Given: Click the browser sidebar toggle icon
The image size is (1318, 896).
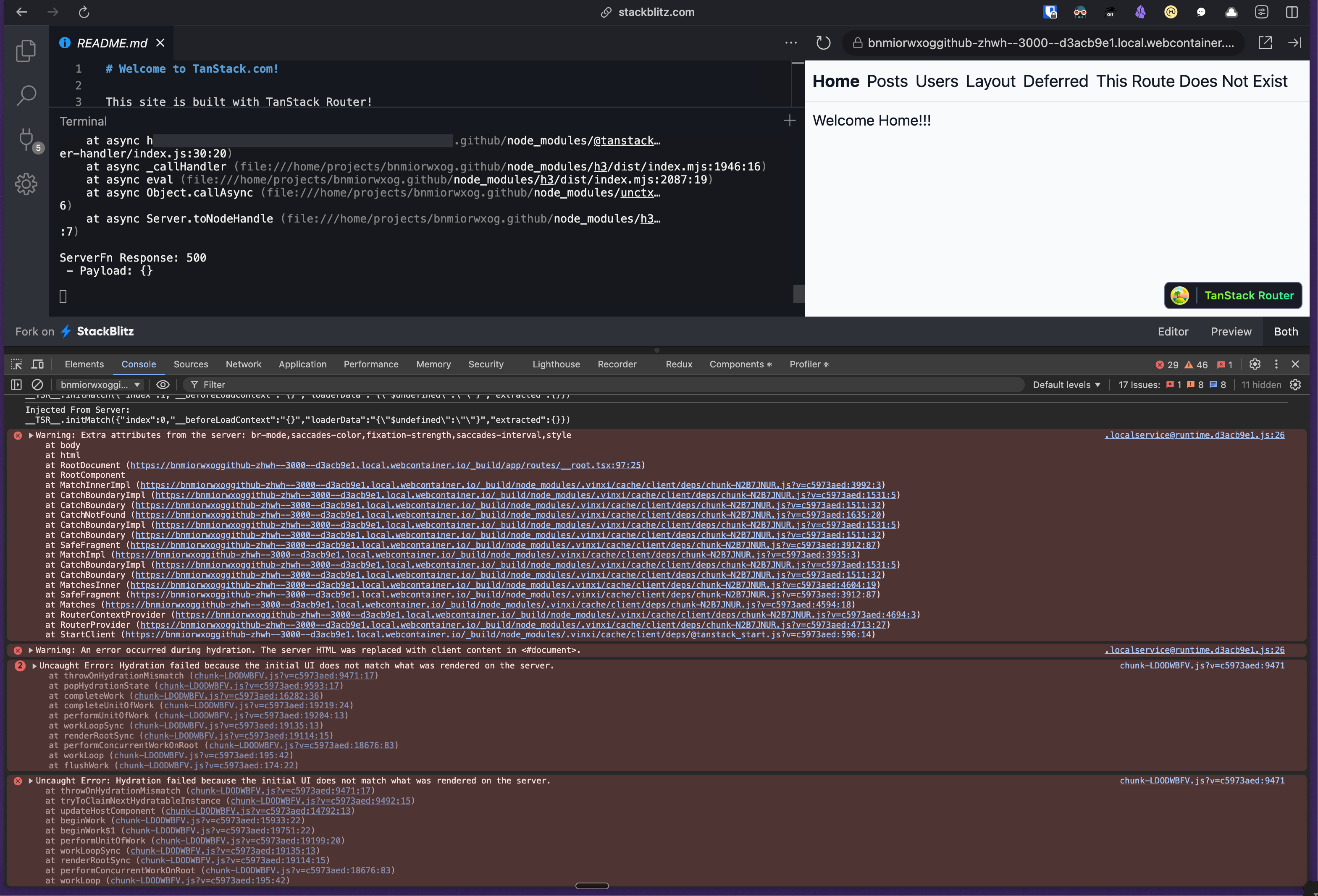Looking at the screenshot, I should point(1292,12).
